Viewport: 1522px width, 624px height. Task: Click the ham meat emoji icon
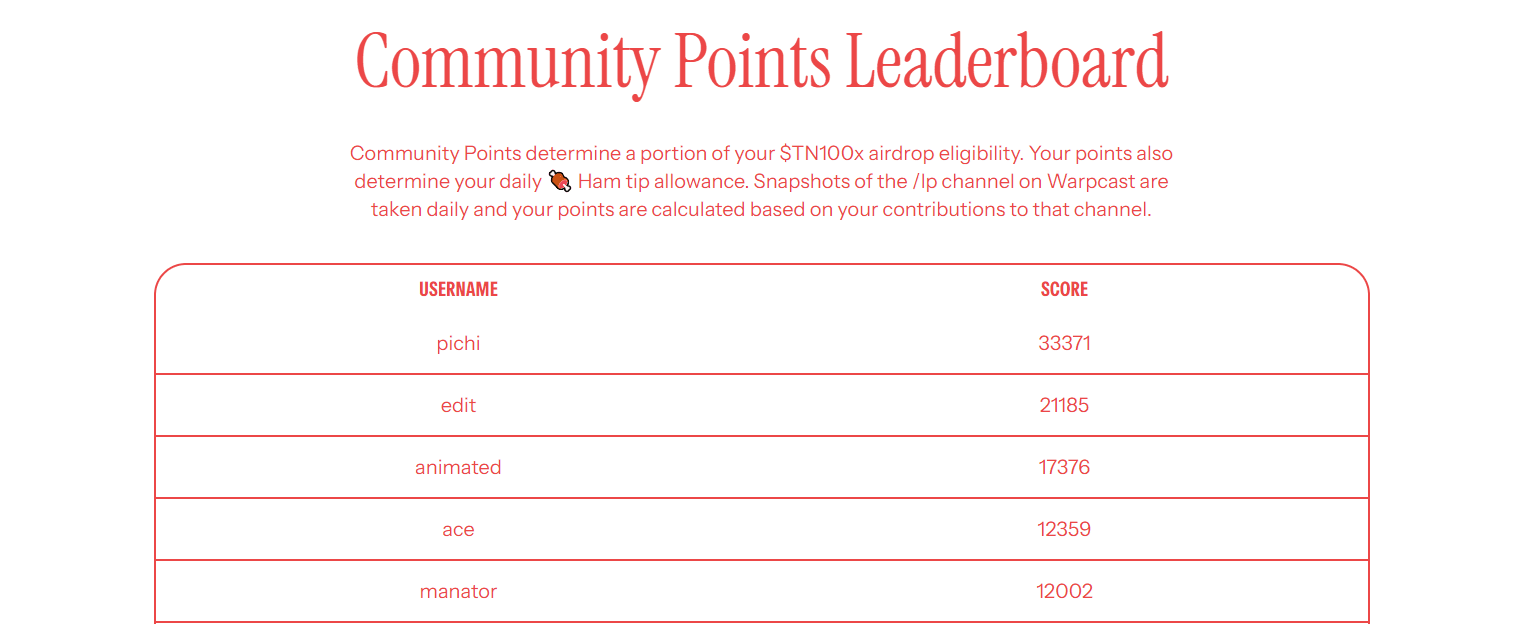(x=560, y=181)
